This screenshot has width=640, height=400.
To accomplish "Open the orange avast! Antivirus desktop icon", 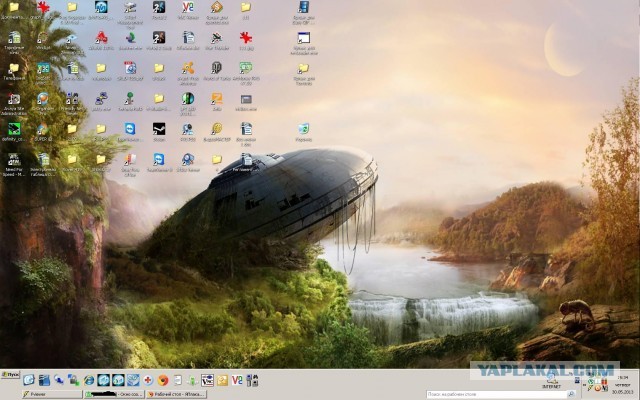I will click(187, 68).
